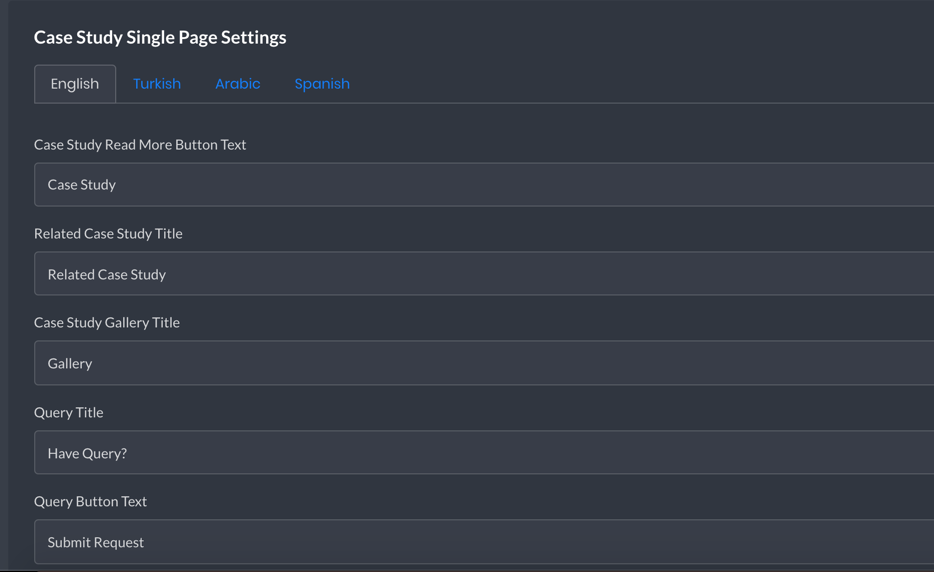The height and width of the screenshot is (572, 934).
Task: Click the dark sidebar strip at left edge
Action: point(4,286)
